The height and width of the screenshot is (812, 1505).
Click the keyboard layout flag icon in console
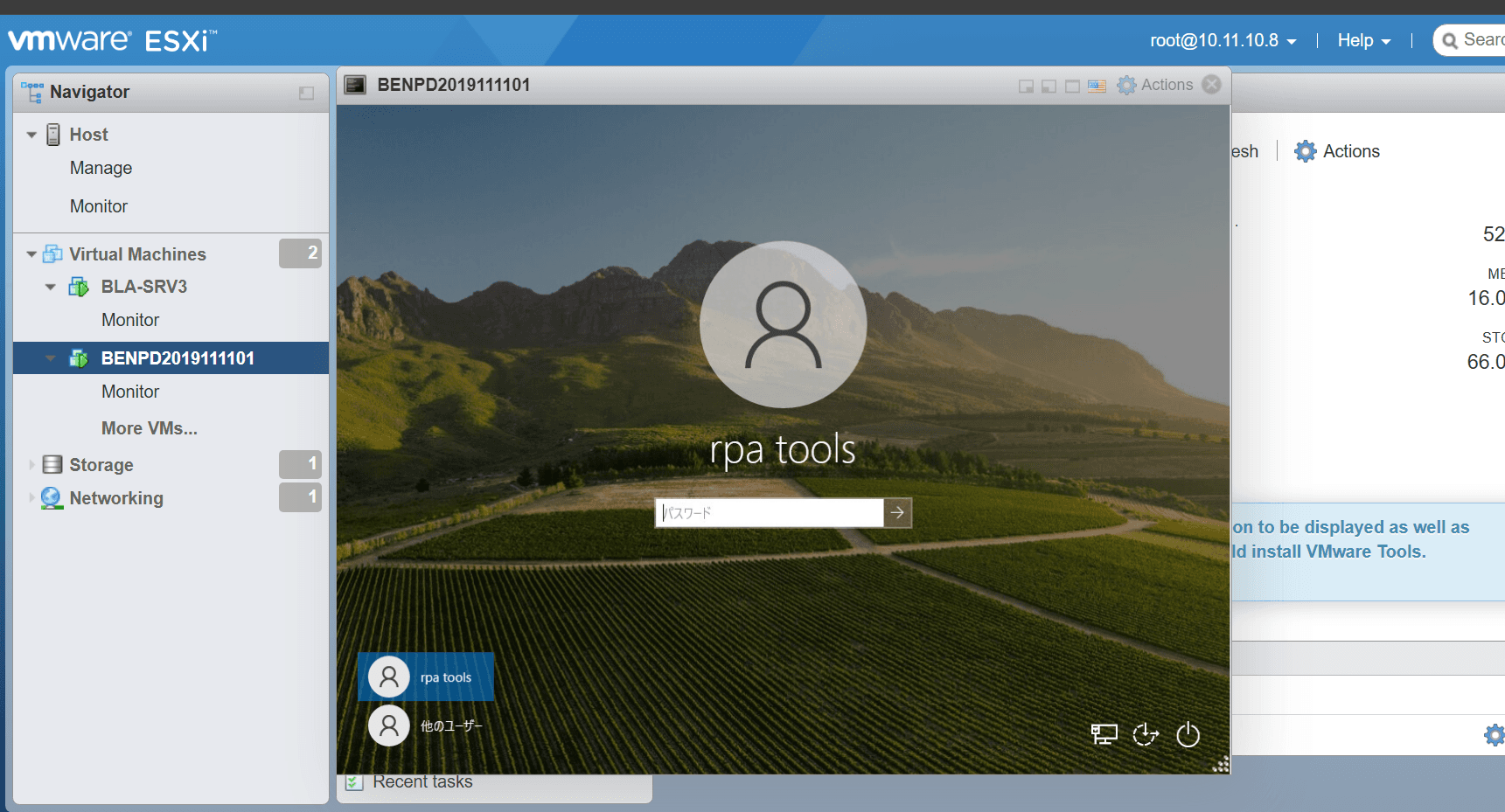pos(1097,86)
